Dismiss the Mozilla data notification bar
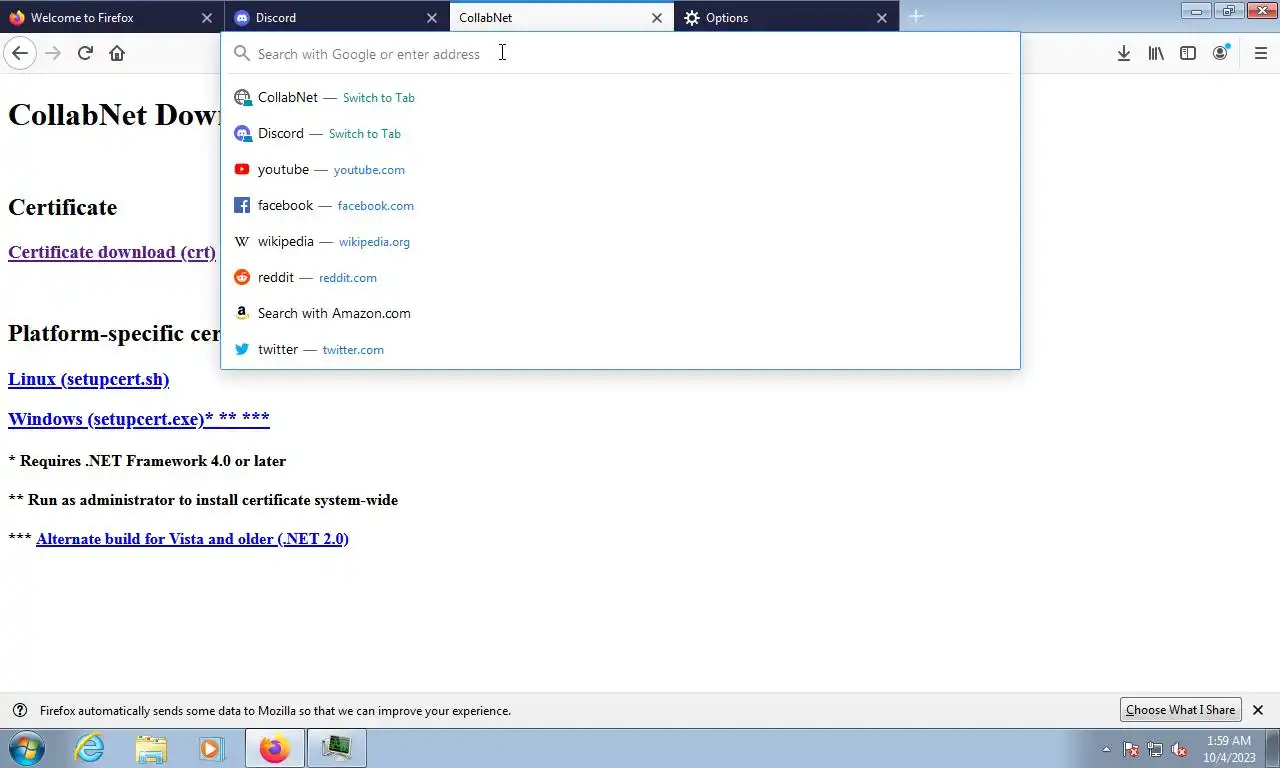The image size is (1280, 768). (x=1258, y=710)
